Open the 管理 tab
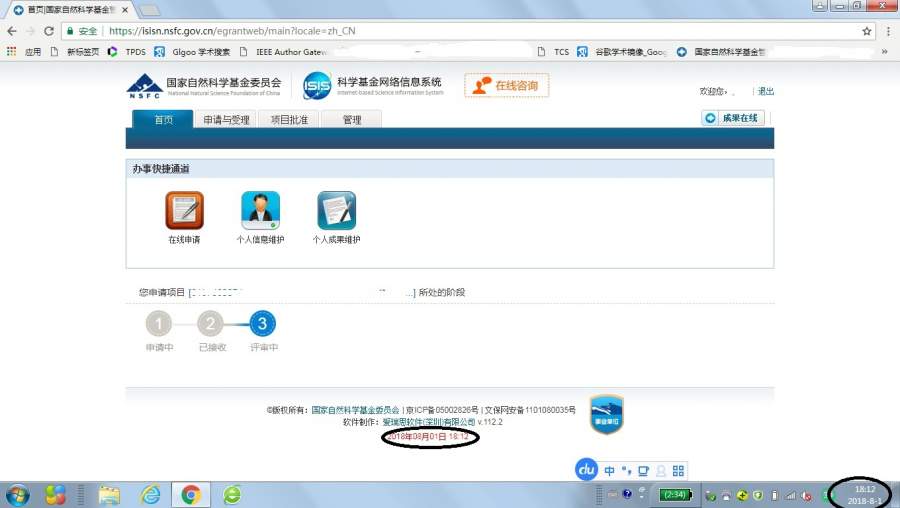The image size is (900, 508). [x=352, y=119]
